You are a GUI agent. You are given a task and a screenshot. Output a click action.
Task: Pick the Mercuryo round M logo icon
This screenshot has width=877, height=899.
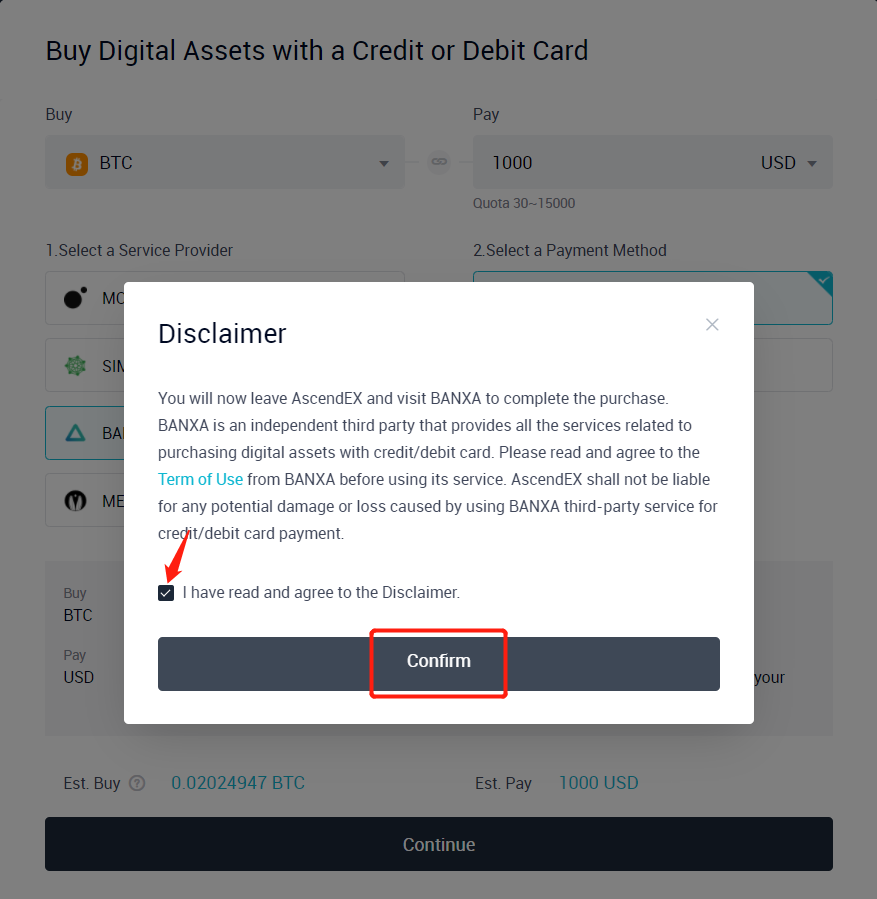coord(75,501)
